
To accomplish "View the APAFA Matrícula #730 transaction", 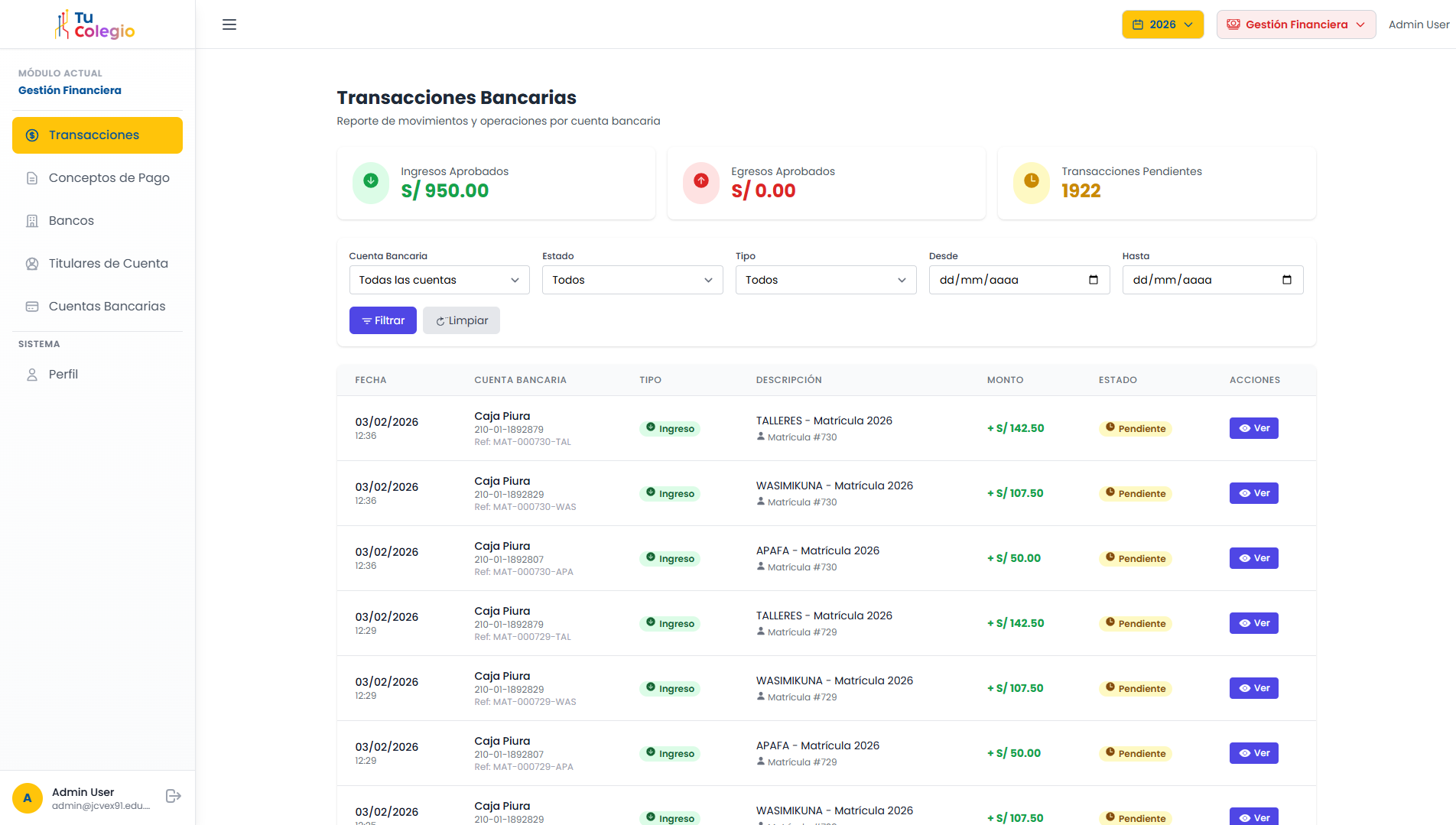I will click(1253, 558).
